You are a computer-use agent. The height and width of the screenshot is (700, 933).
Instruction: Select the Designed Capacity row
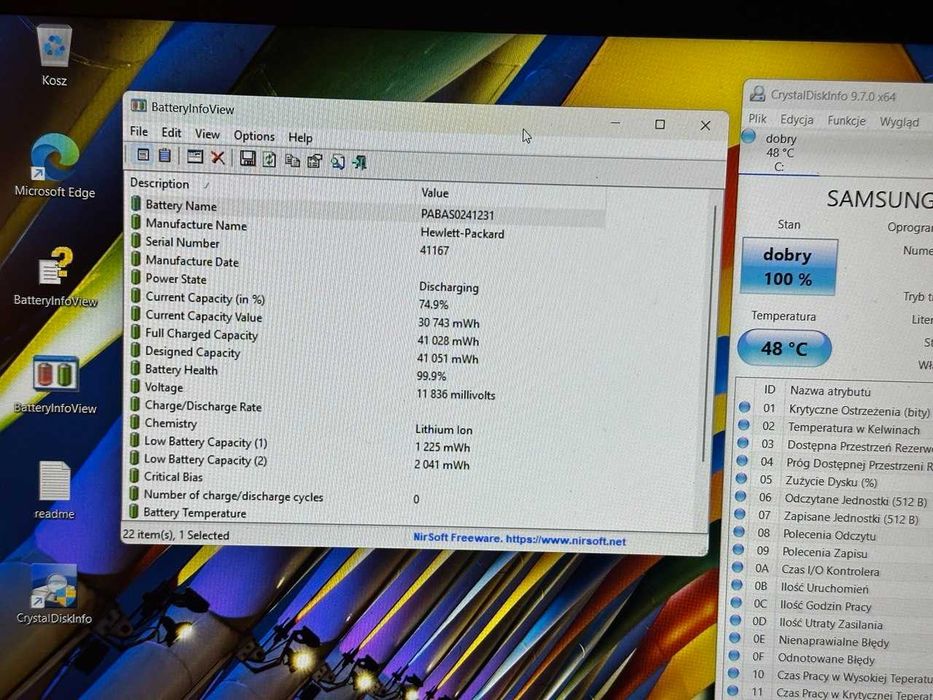coord(367,355)
